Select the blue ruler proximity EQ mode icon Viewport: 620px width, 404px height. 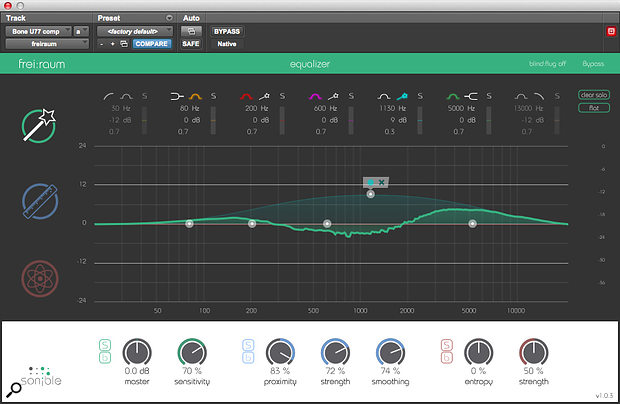(40, 201)
